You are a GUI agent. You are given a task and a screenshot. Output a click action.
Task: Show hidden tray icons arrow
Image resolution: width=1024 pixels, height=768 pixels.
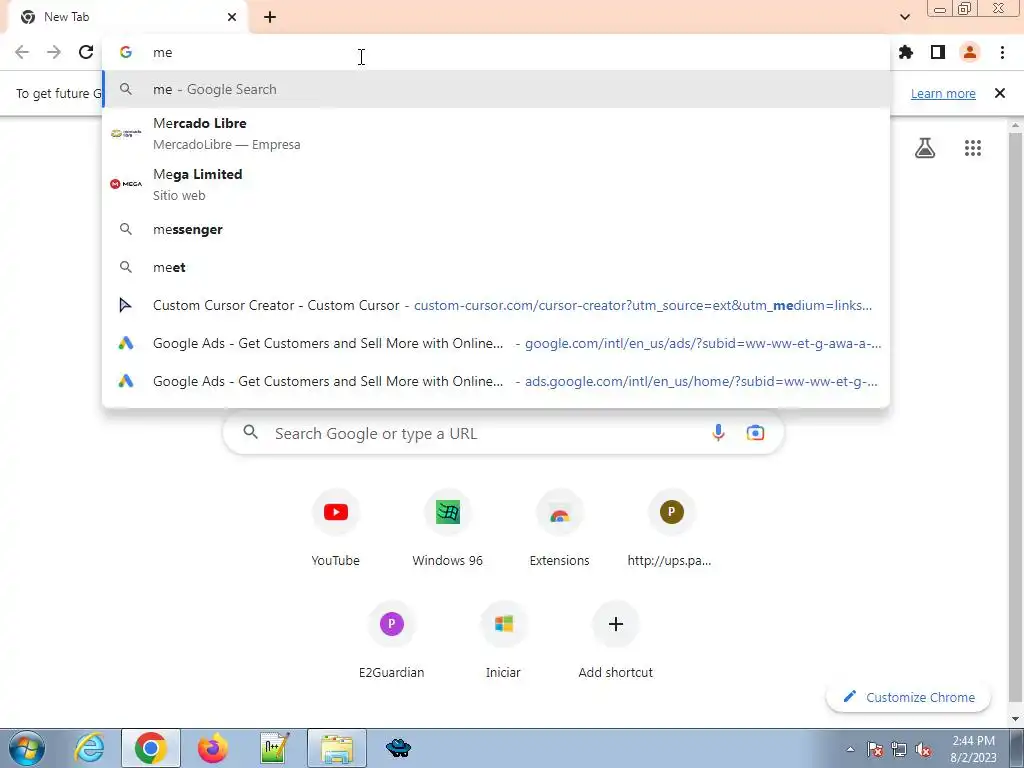[850, 749]
